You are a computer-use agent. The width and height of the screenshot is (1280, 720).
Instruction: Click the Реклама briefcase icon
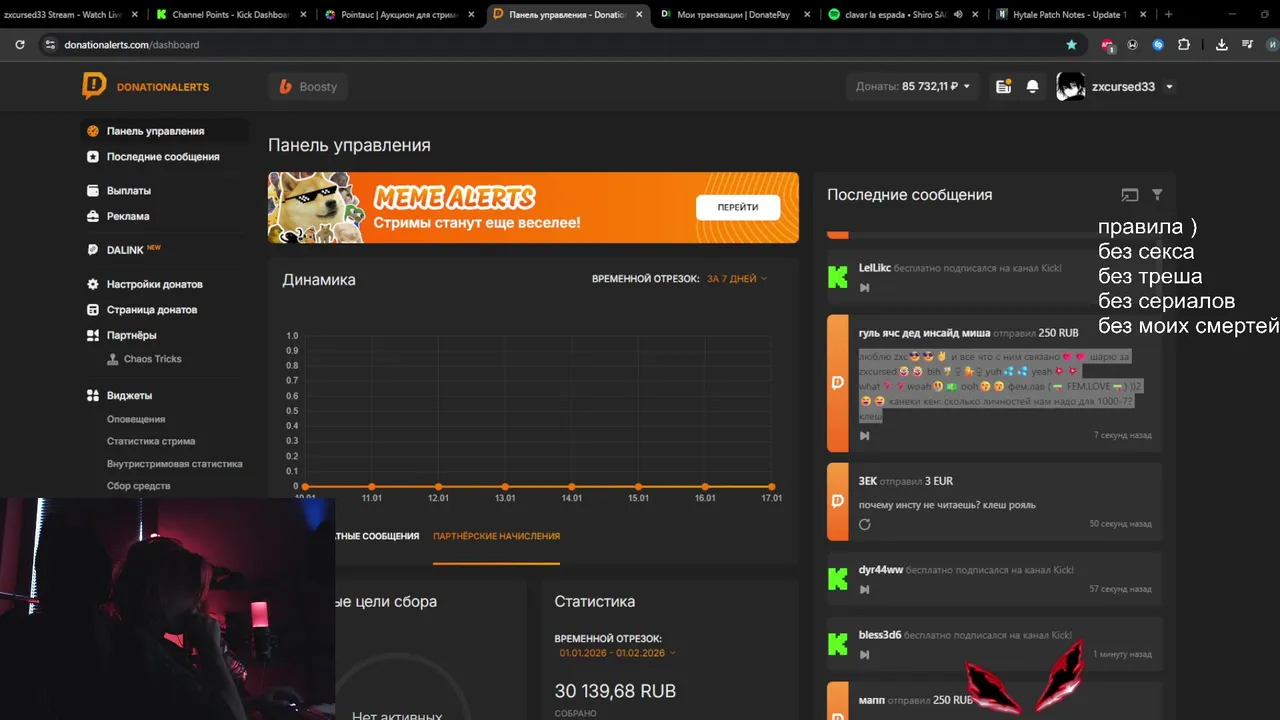click(x=93, y=216)
